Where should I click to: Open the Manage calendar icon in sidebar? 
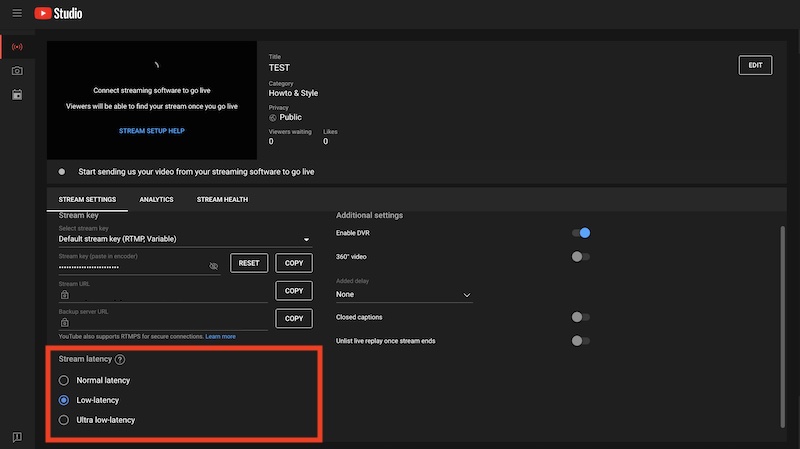tap(17, 95)
